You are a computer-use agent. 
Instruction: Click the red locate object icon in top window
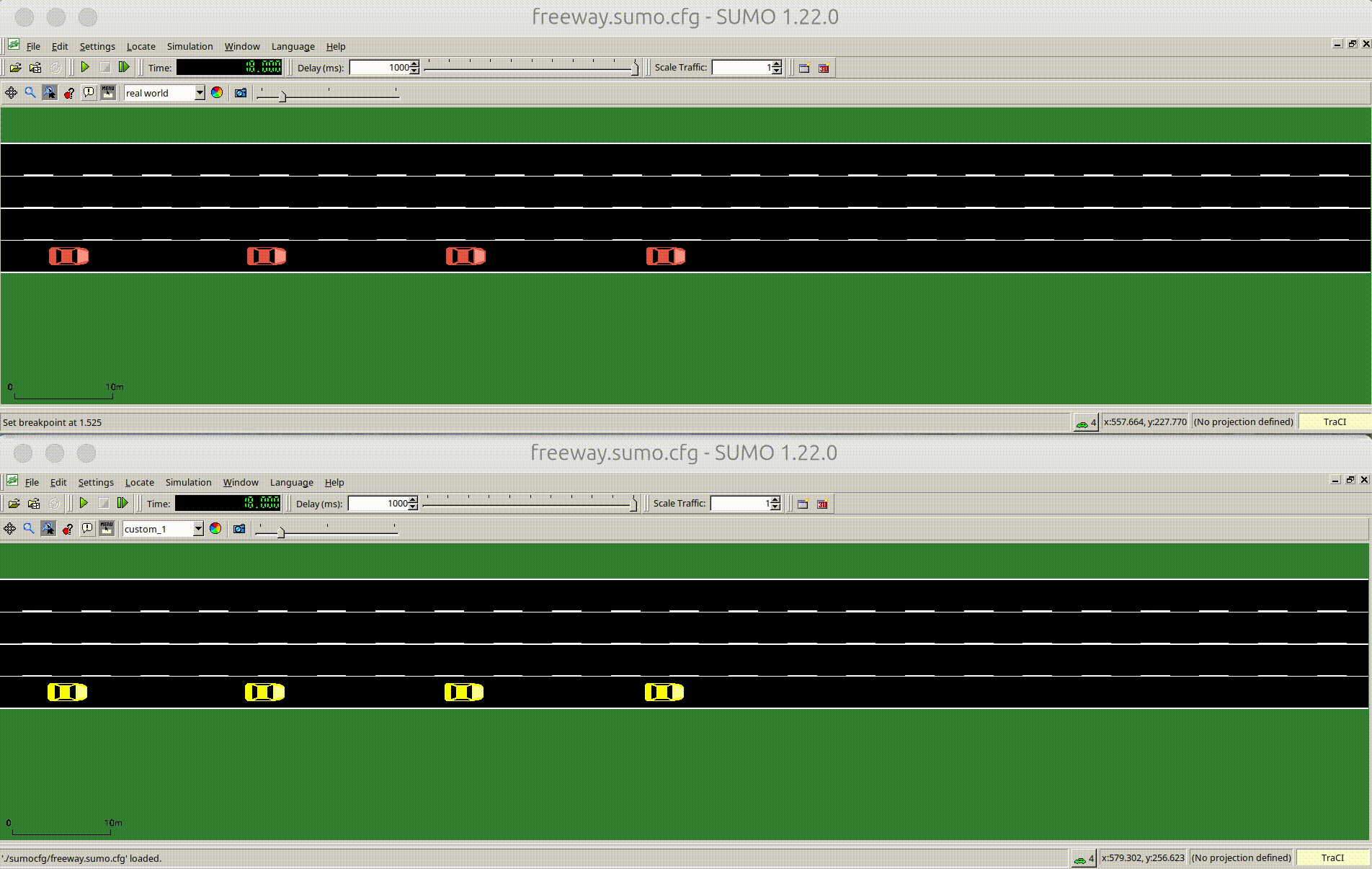[x=69, y=93]
